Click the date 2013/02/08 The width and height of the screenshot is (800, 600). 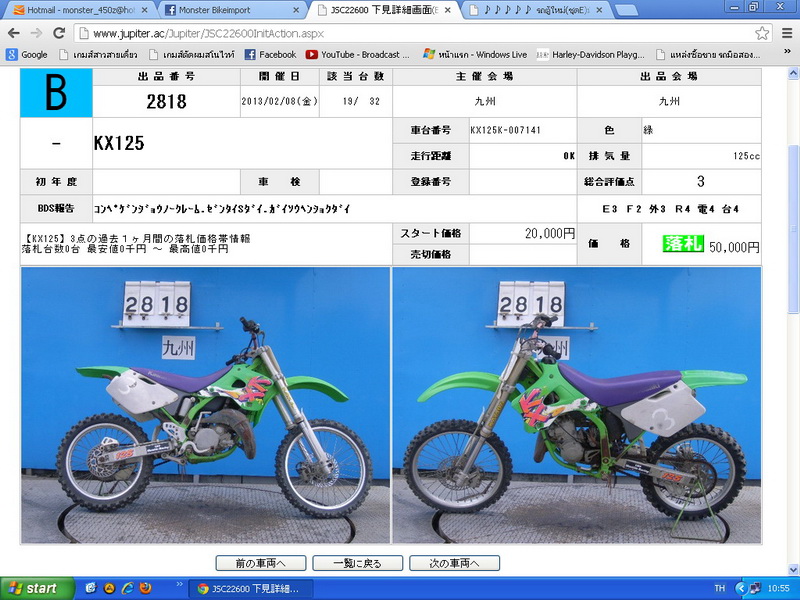[280, 101]
